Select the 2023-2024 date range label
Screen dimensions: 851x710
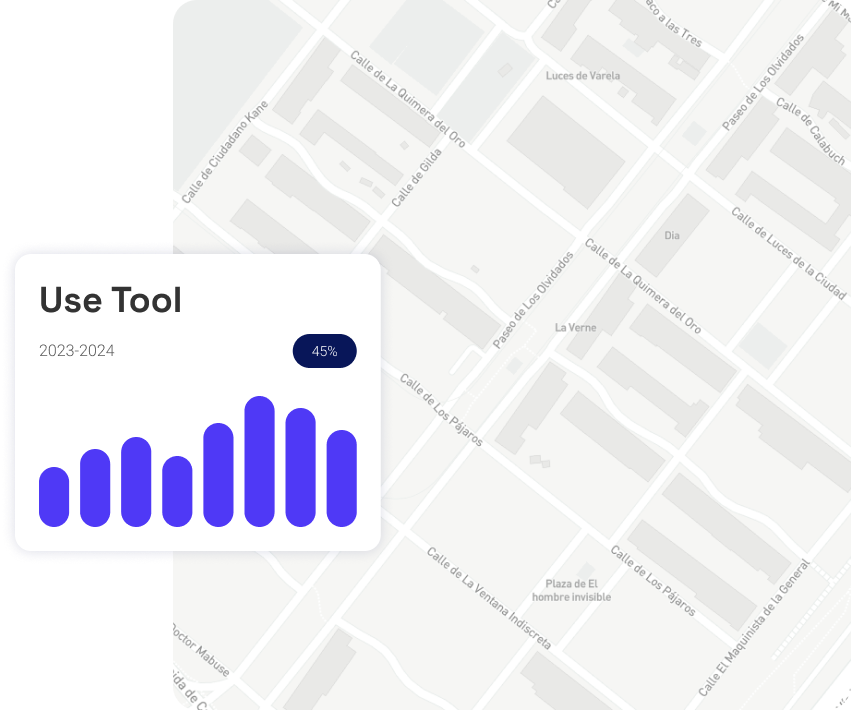[x=77, y=351]
